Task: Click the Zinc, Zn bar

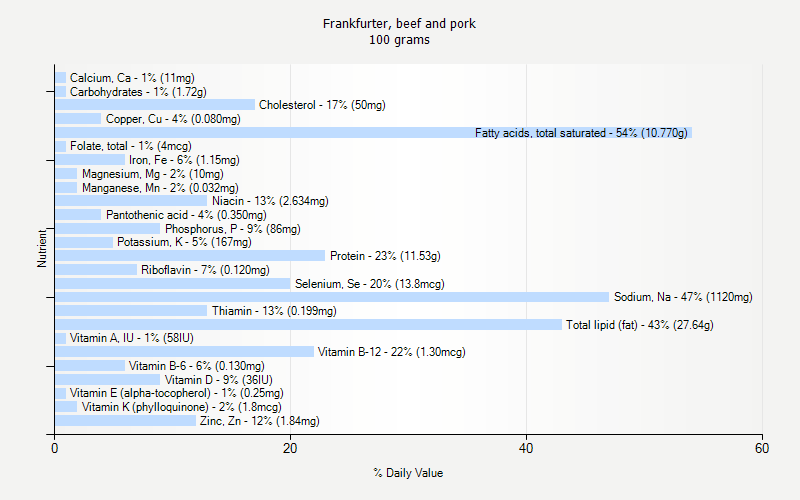Action: pos(125,421)
